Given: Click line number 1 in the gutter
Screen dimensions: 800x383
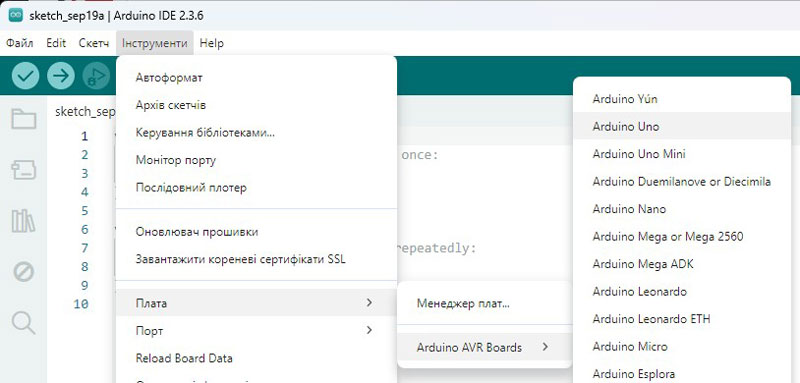Looking at the screenshot, I should [x=84, y=136].
